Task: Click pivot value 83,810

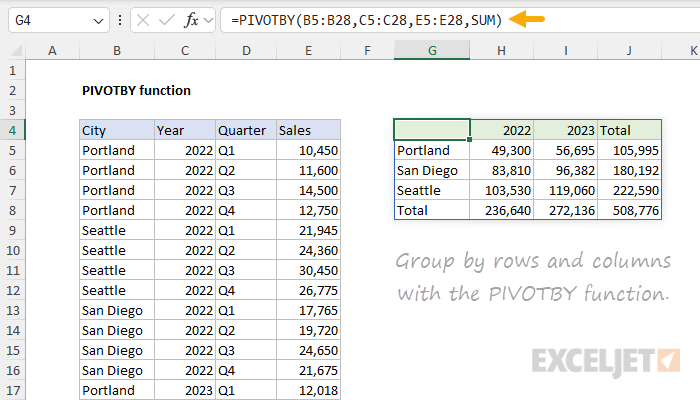Action: (502, 171)
